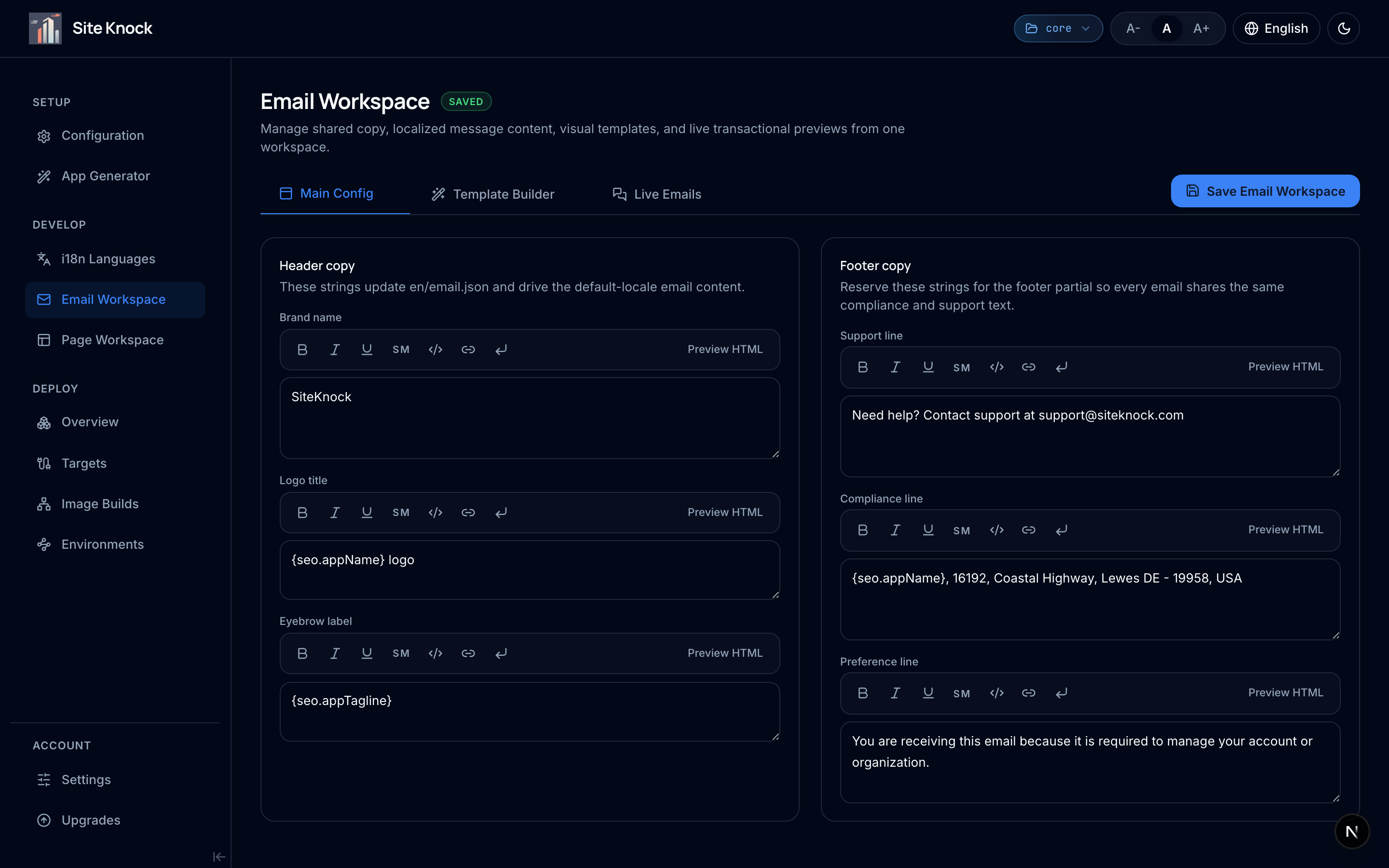Insert link in Support line toolbar

[1029, 367]
